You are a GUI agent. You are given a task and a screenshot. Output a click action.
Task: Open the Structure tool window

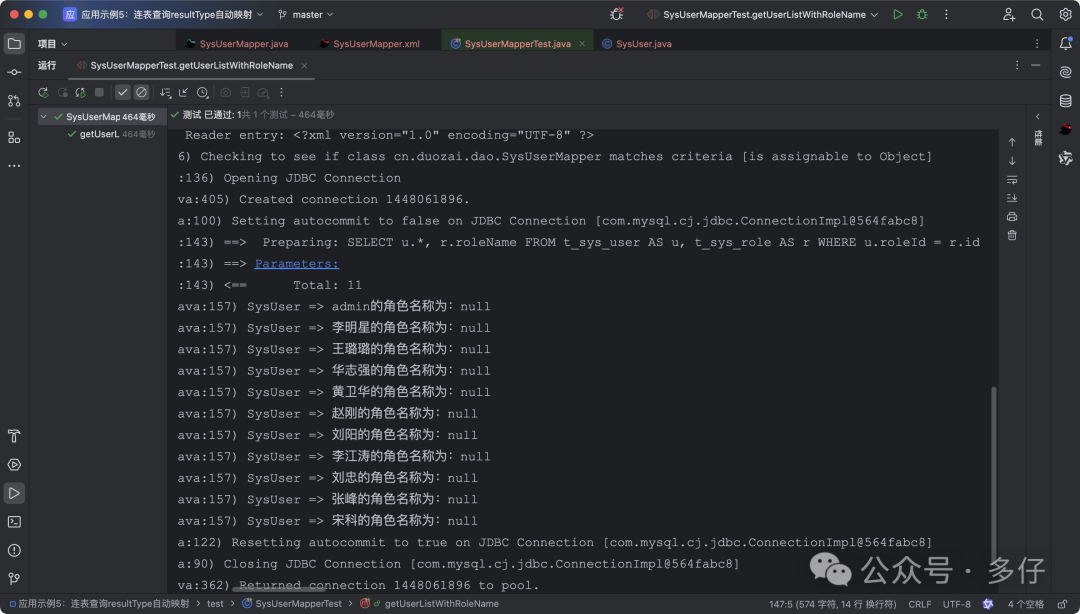click(14, 138)
